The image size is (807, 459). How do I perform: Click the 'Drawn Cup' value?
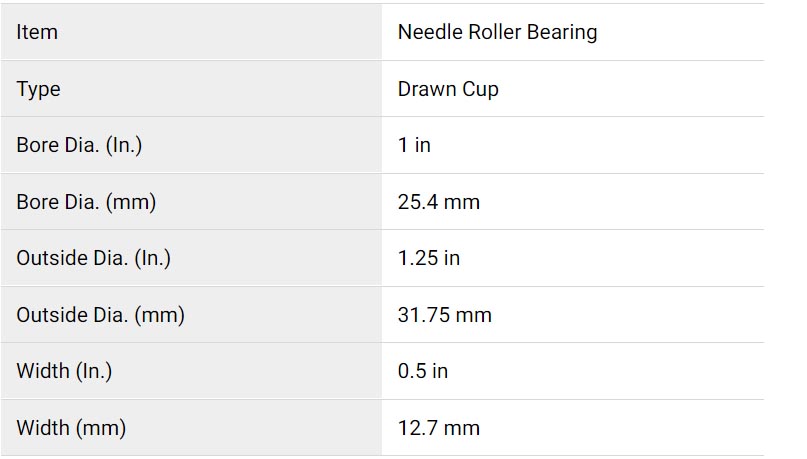pos(448,89)
